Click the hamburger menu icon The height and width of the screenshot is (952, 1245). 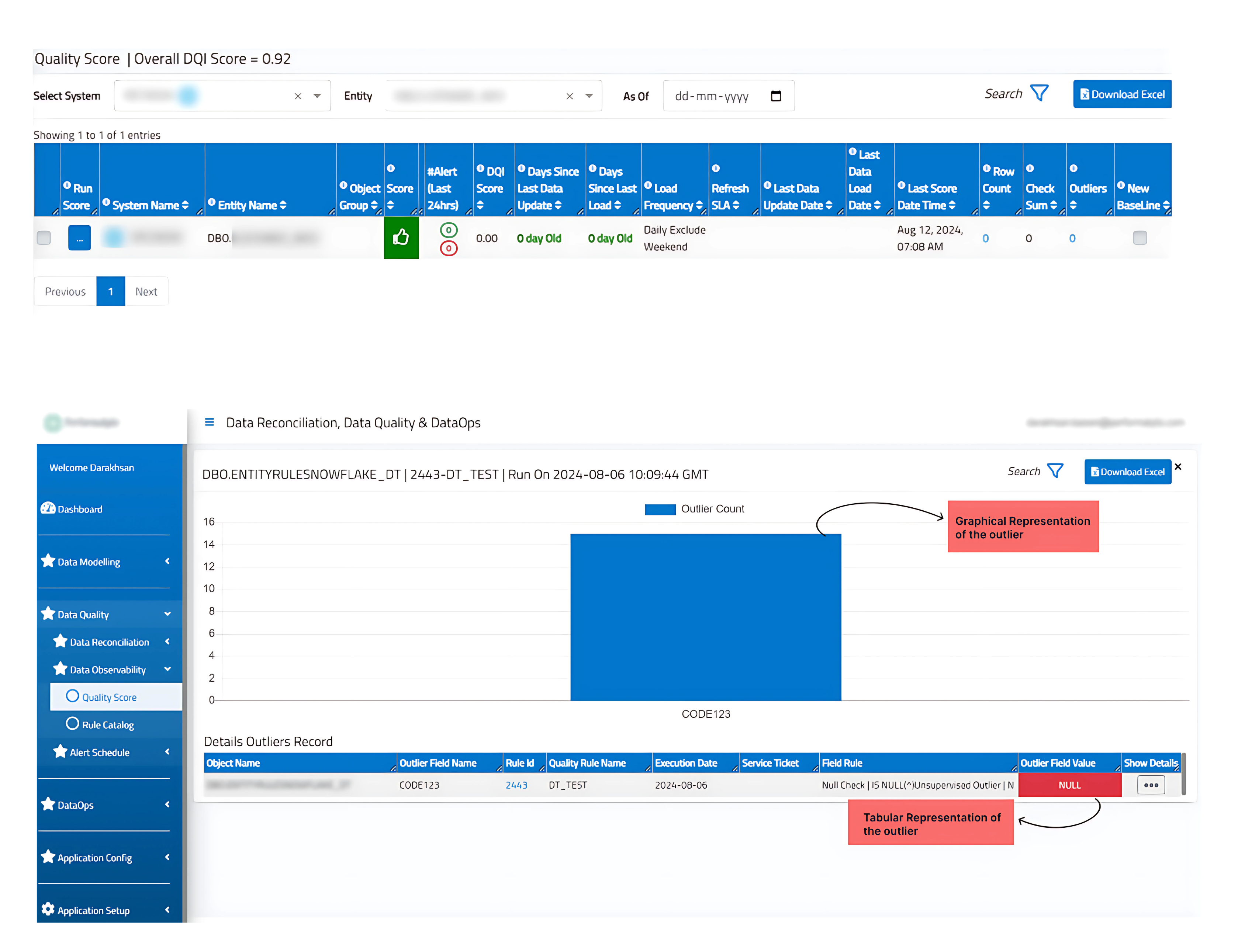click(x=209, y=422)
